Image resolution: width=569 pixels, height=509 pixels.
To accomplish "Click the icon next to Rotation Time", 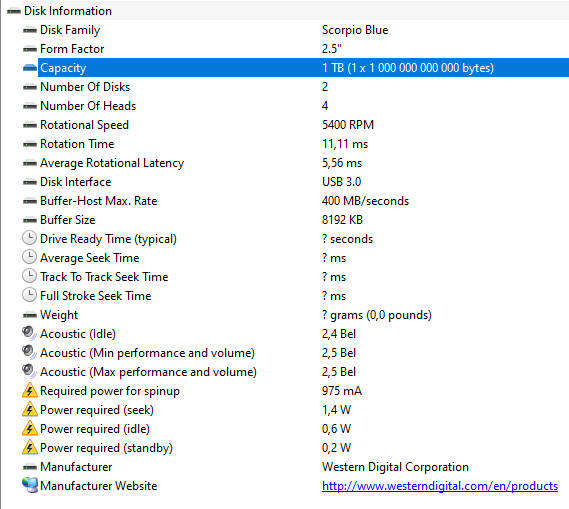I will tap(30, 144).
